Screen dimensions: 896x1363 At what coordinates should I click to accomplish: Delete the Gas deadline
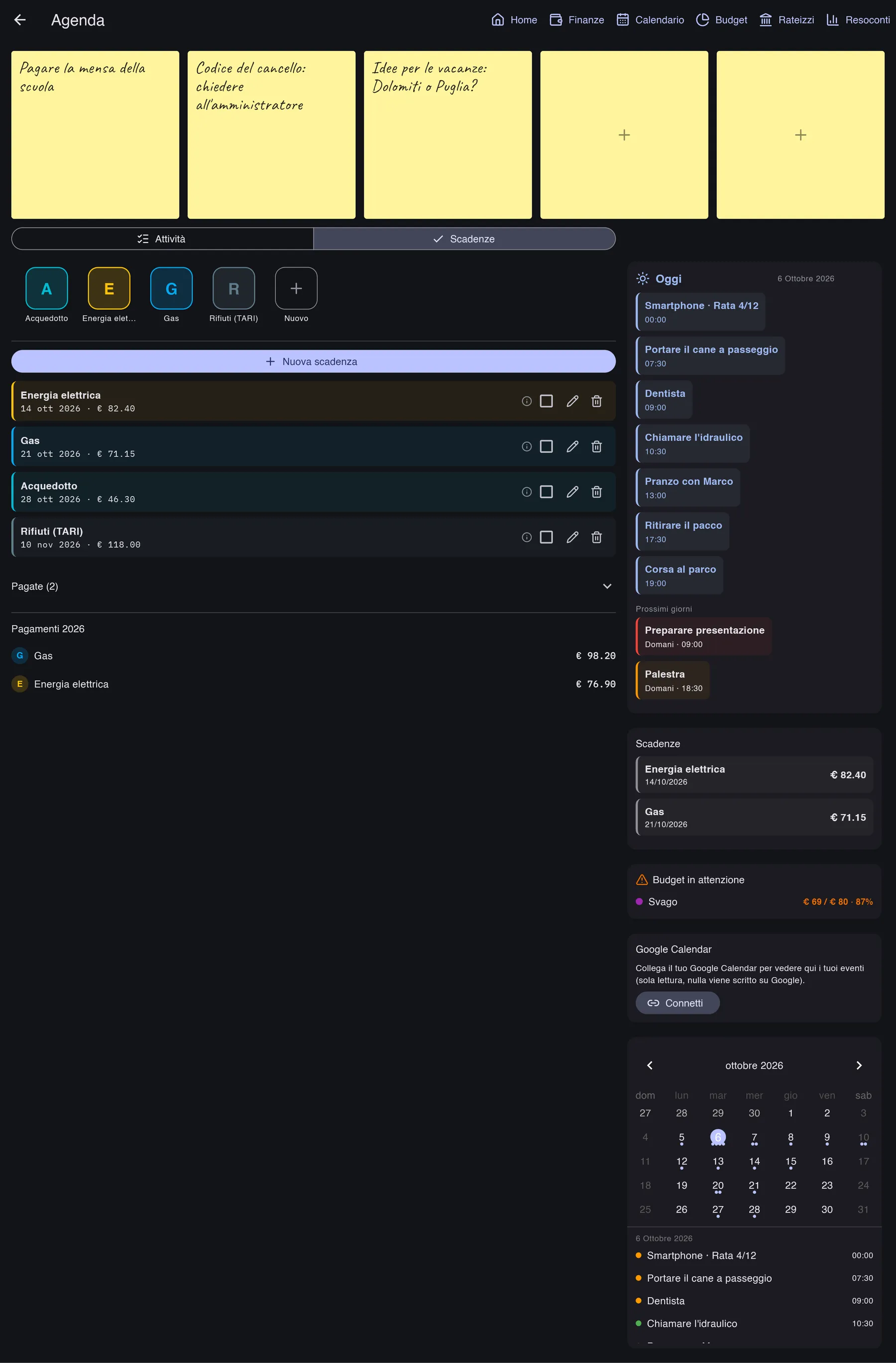(596, 446)
